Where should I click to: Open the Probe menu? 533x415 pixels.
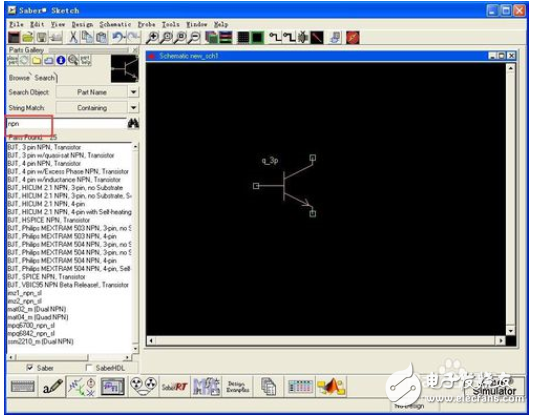coord(147,24)
